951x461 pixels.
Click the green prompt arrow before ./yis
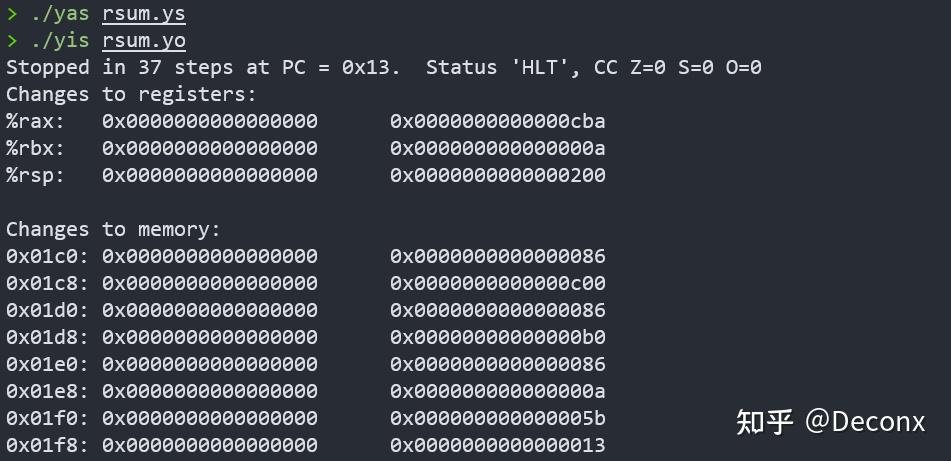pyautogui.click(x=11, y=41)
